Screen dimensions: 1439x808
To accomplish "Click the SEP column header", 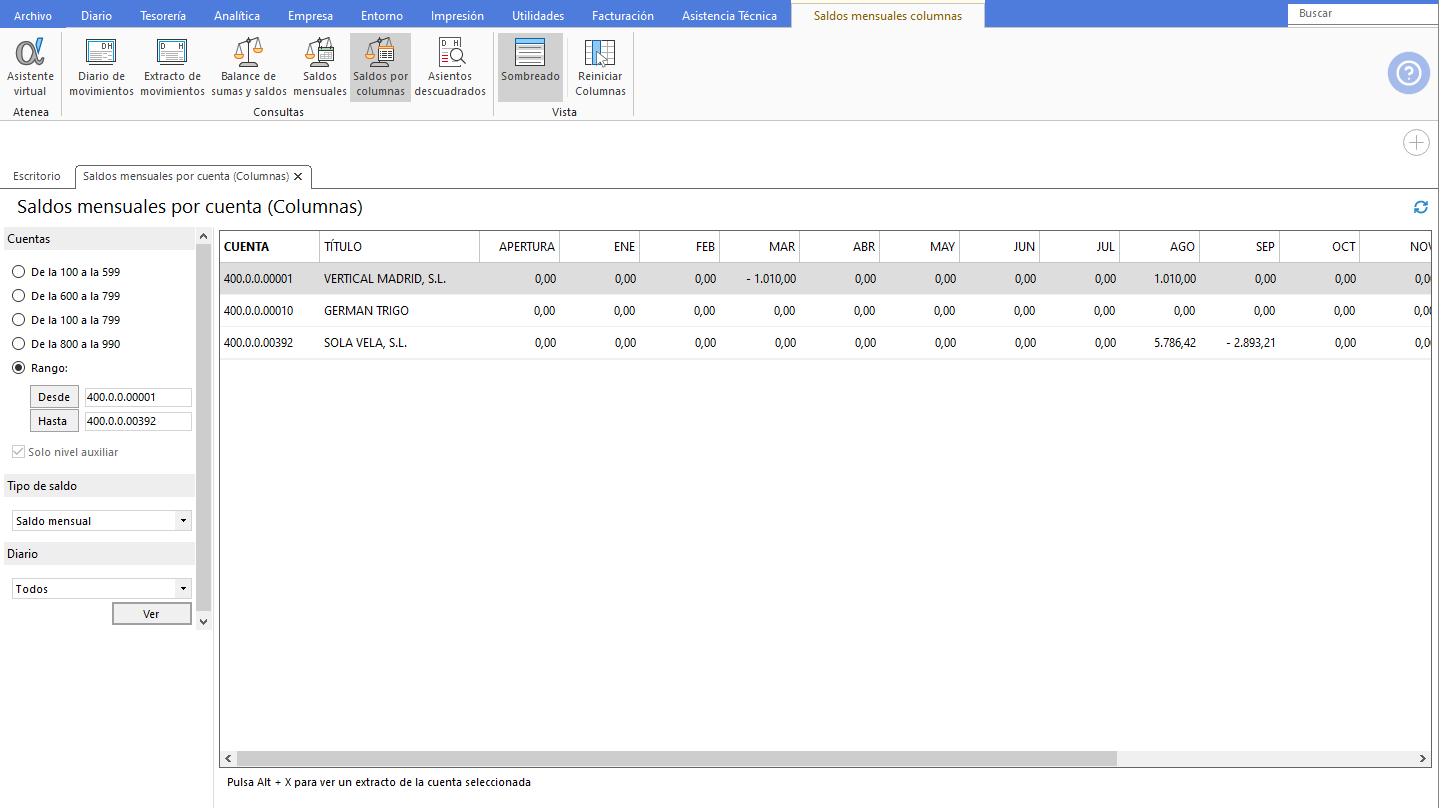I will 1240,247.
